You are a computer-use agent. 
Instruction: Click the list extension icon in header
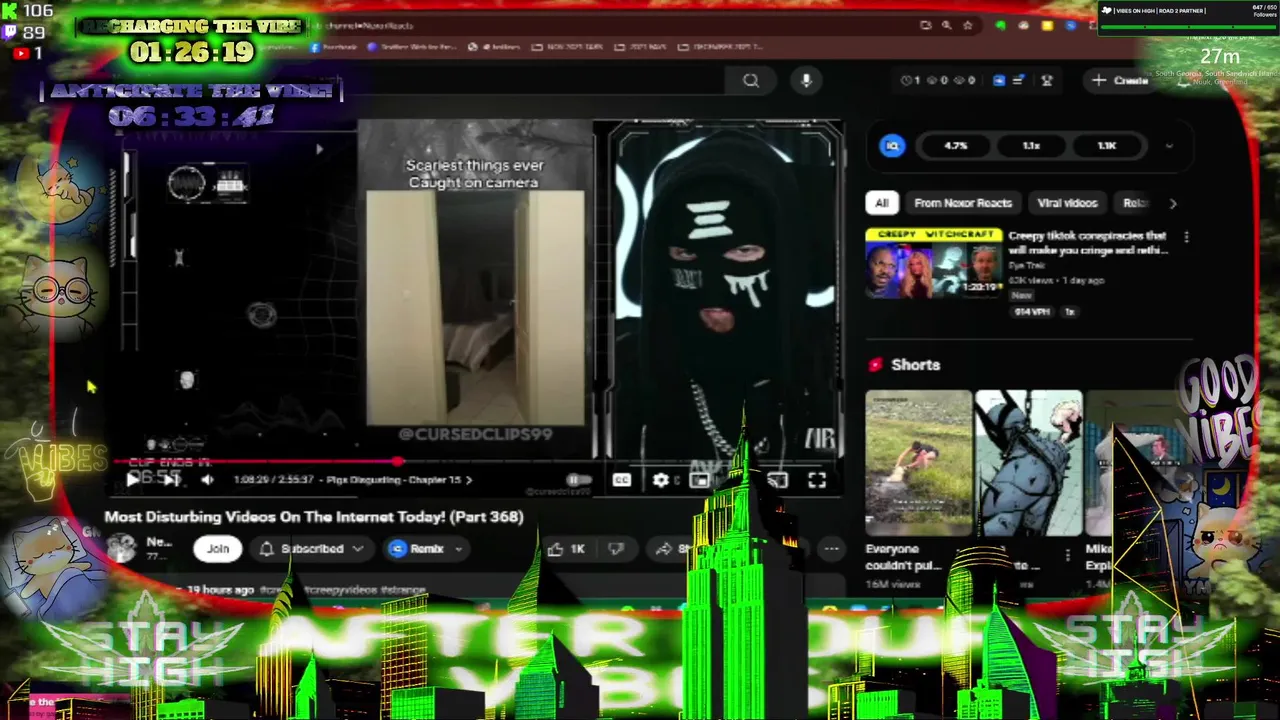tap(1018, 80)
